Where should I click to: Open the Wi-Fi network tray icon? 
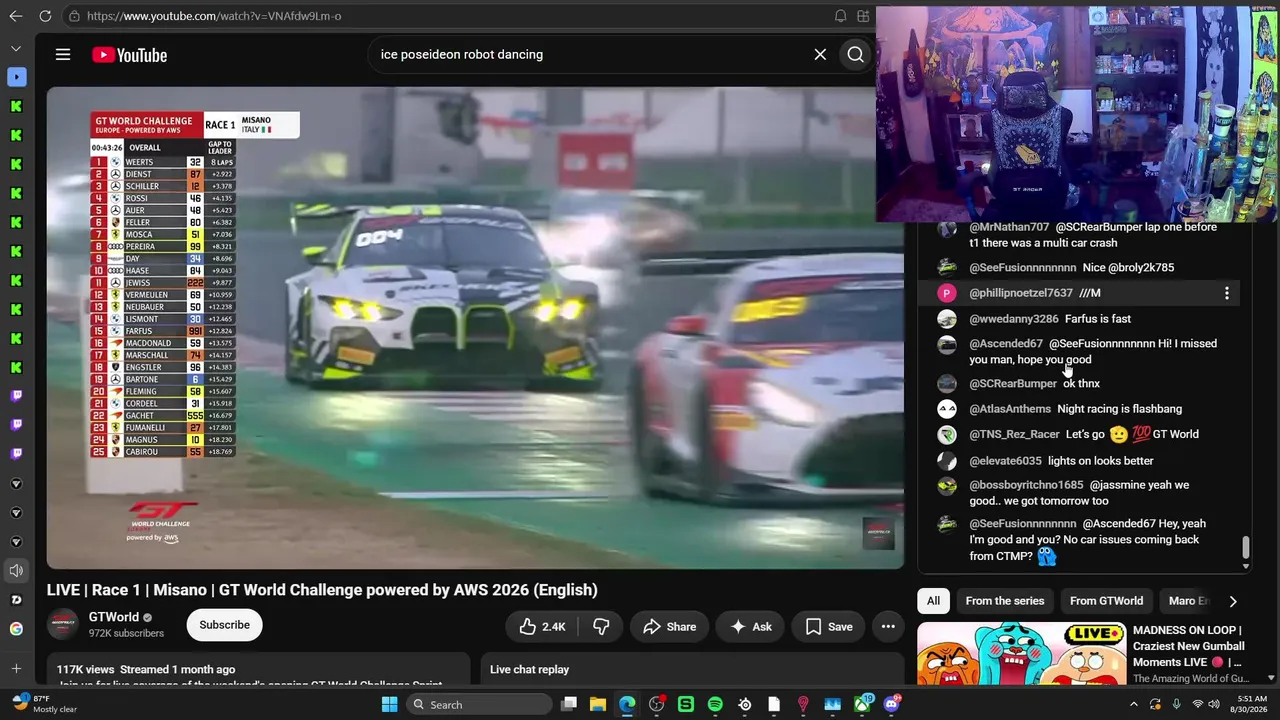[x=1197, y=704]
